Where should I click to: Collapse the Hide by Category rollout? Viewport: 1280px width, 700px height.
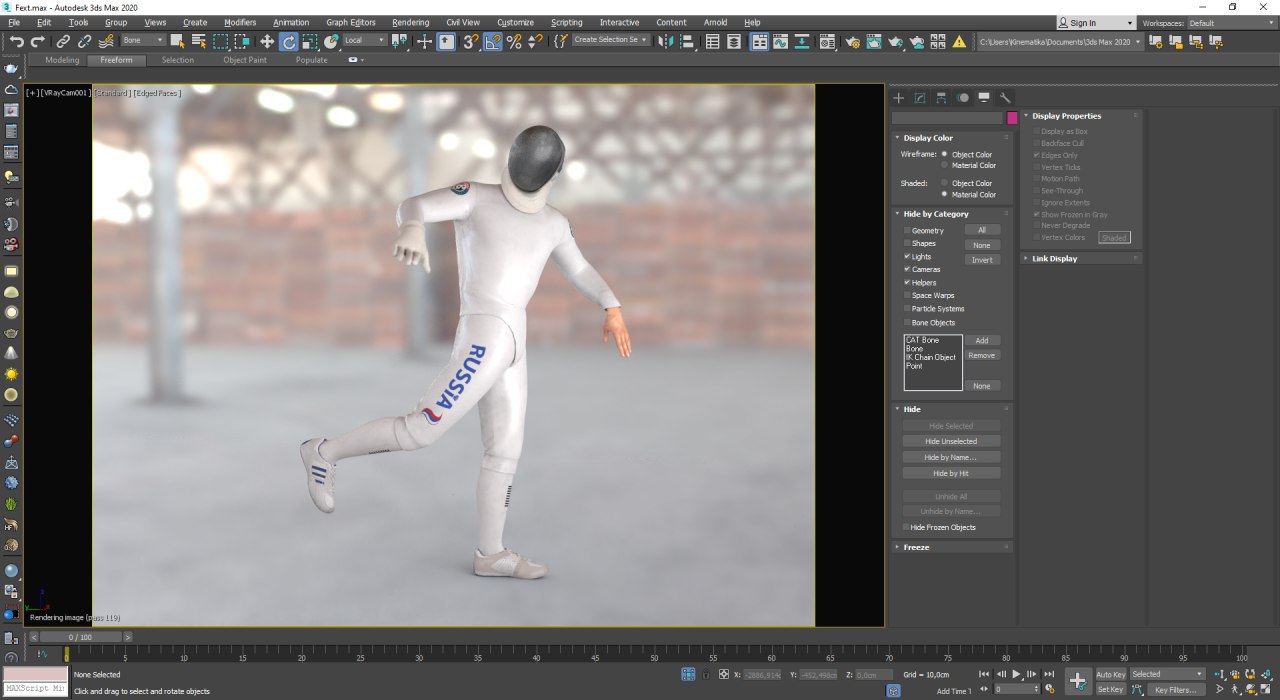pos(936,214)
